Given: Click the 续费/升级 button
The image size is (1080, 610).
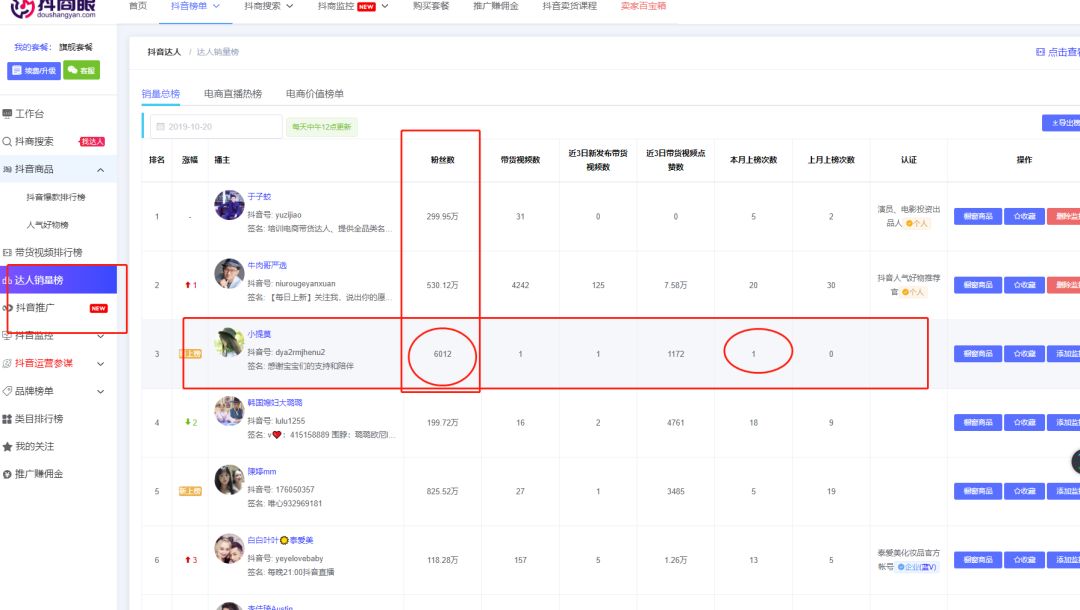Looking at the screenshot, I should [x=34, y=70].
